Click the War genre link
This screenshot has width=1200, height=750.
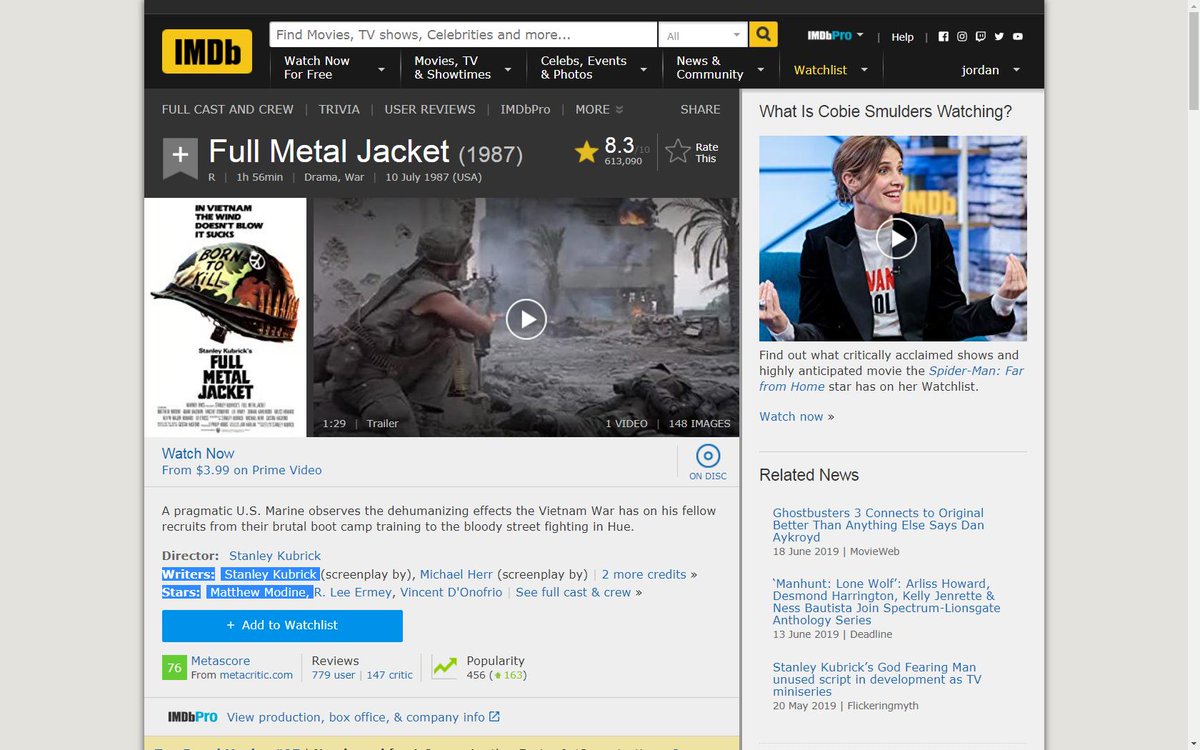click(354, 177)
